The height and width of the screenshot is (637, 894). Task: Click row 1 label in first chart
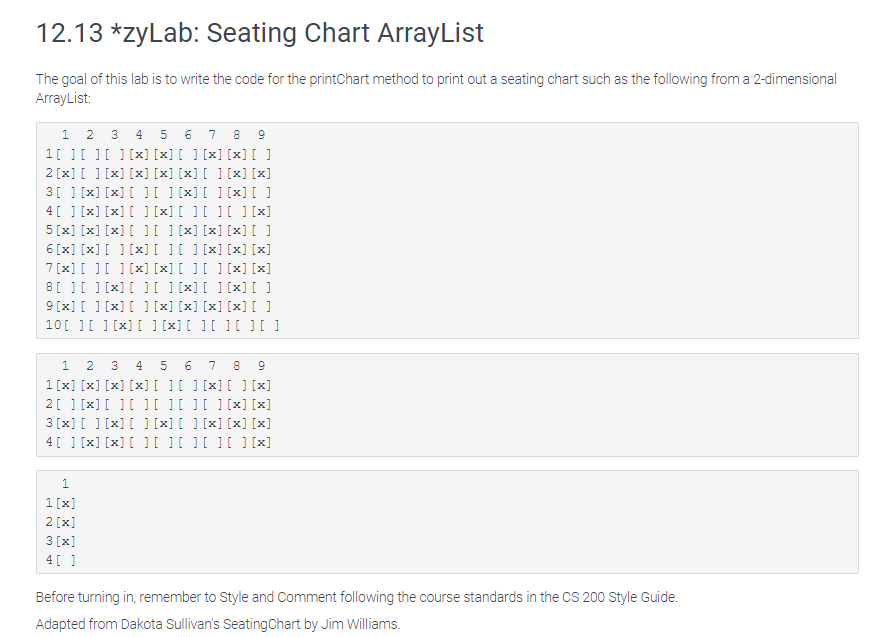49,154
